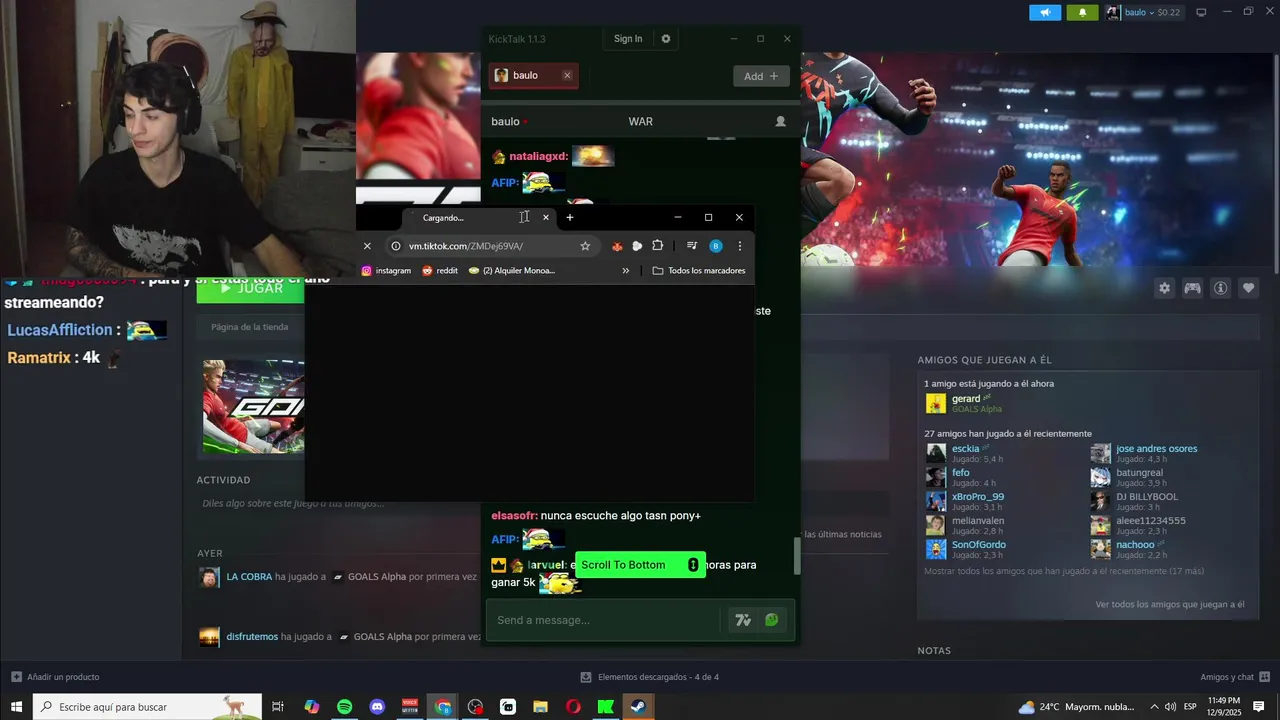The height and width of the screenshot is (720, 1280).
Task: Select the Cargando... Chrome tab
Action: pyautogui.click(x=480, y=218)
